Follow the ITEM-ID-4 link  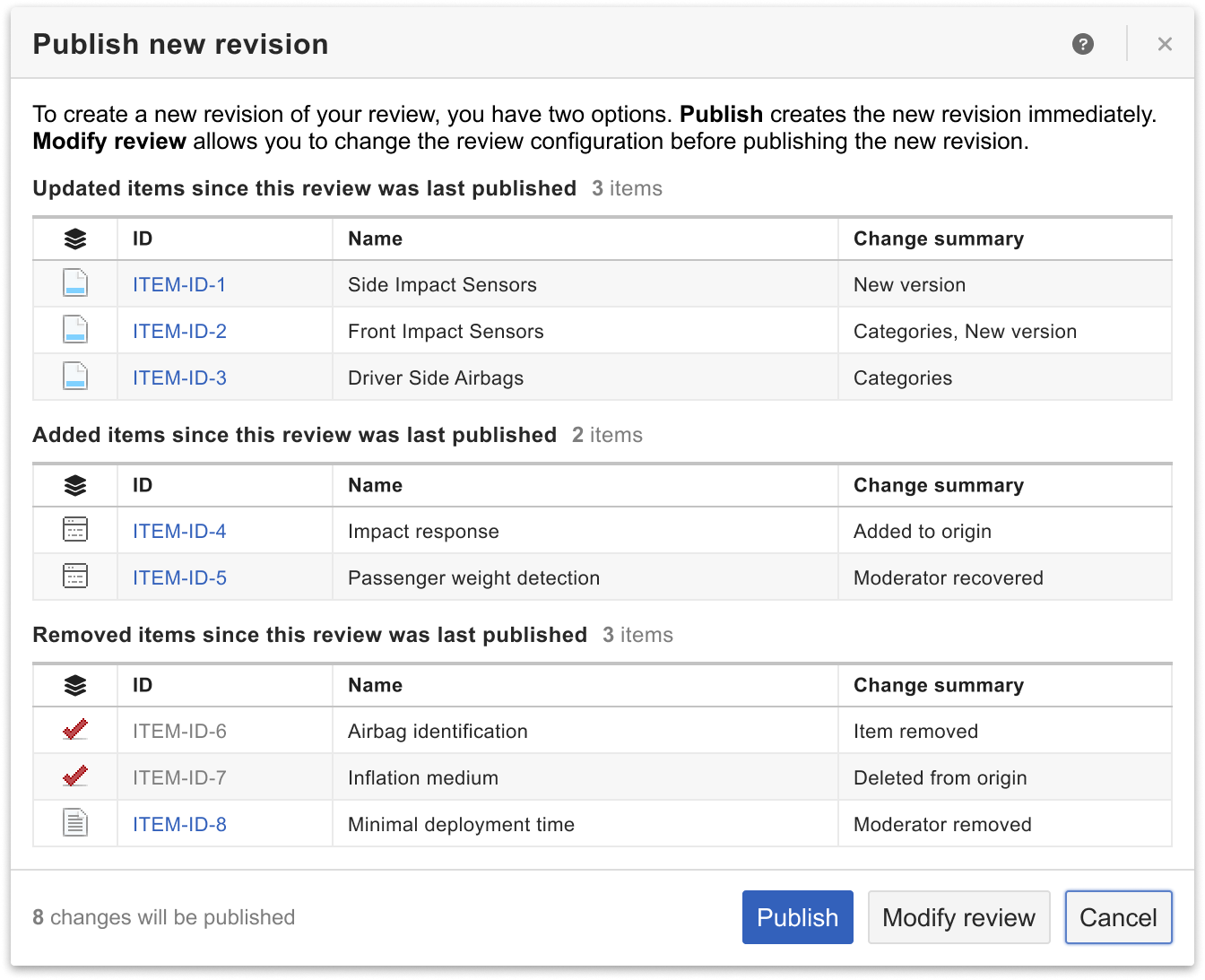(179, 532)
